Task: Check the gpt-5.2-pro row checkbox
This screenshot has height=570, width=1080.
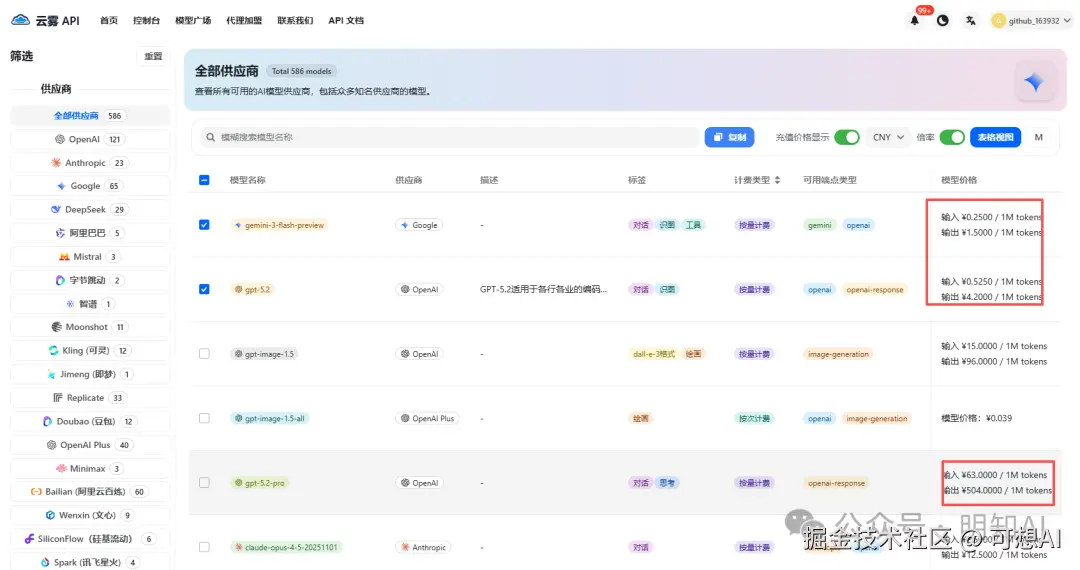Action: pos(204,483)
